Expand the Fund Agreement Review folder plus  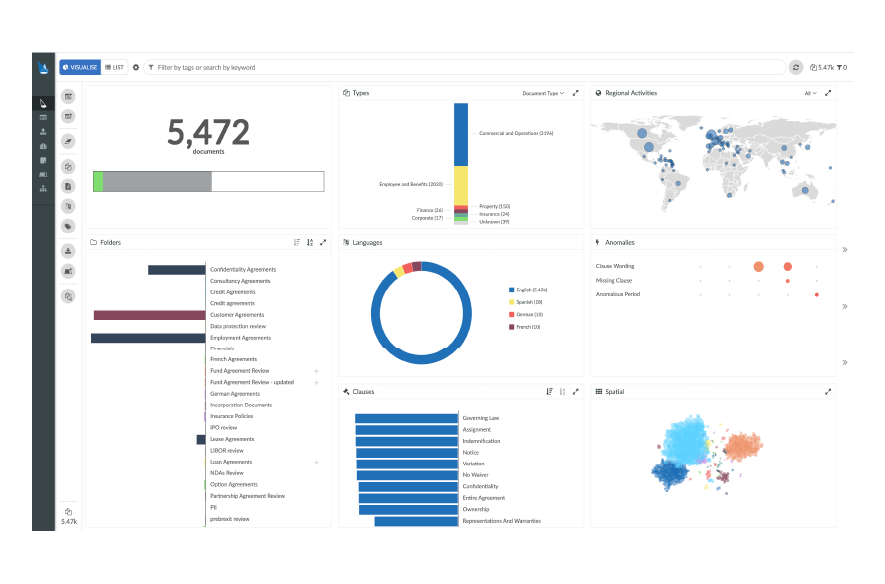(316, 371)
